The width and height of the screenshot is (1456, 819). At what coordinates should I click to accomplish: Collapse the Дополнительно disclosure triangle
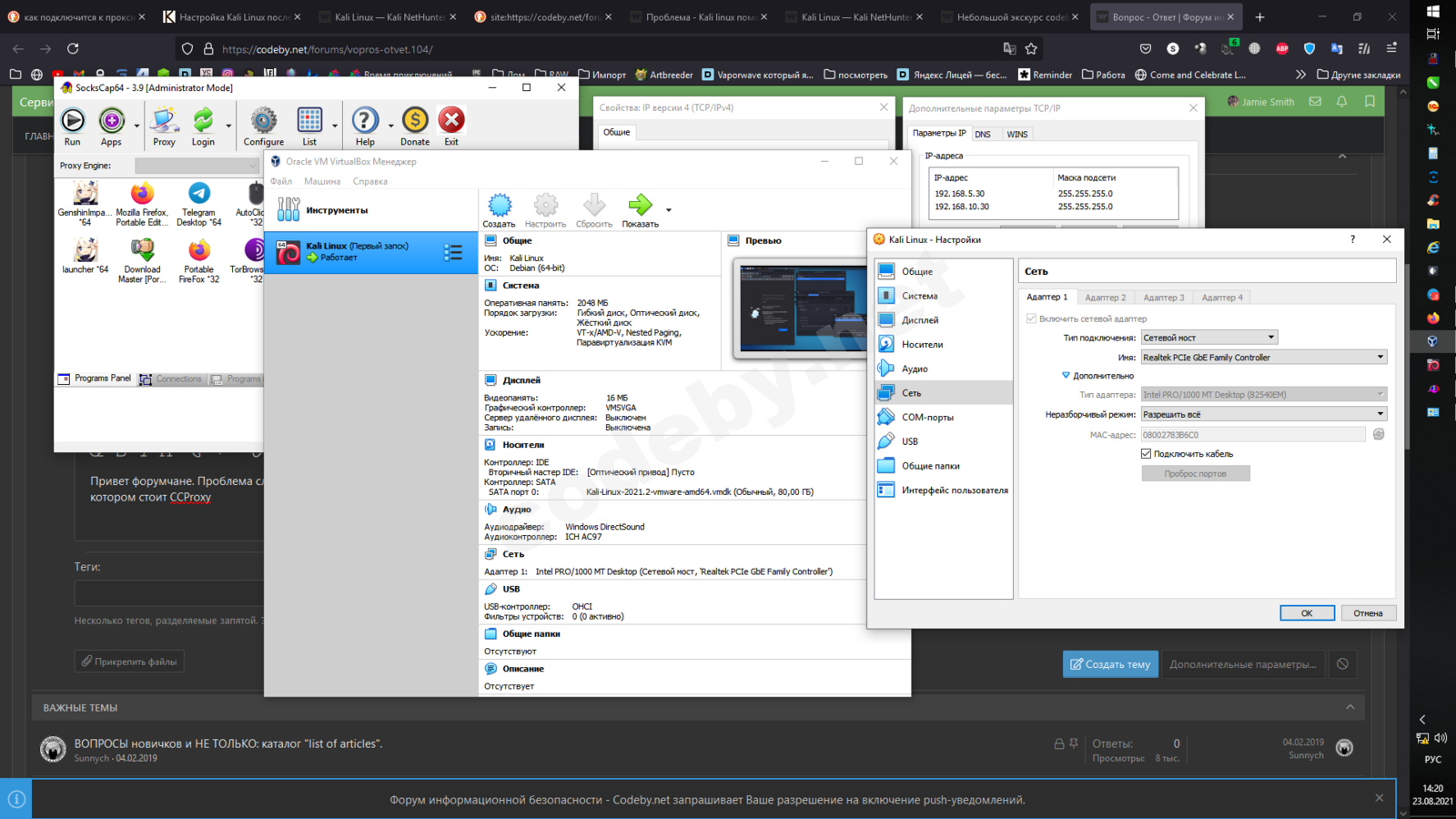click(1066, 375)
